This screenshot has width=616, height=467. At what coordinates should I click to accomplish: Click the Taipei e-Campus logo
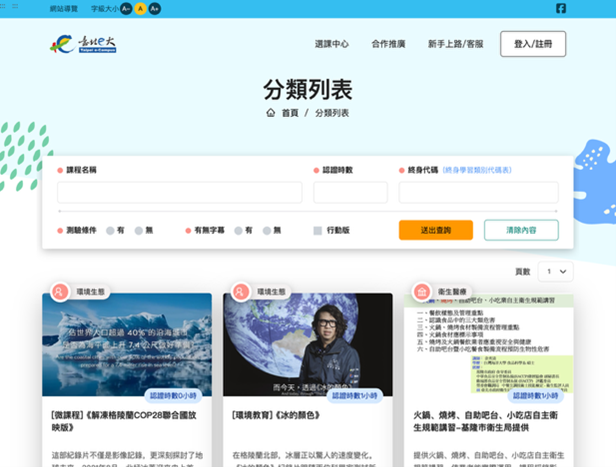click(83, 44)
